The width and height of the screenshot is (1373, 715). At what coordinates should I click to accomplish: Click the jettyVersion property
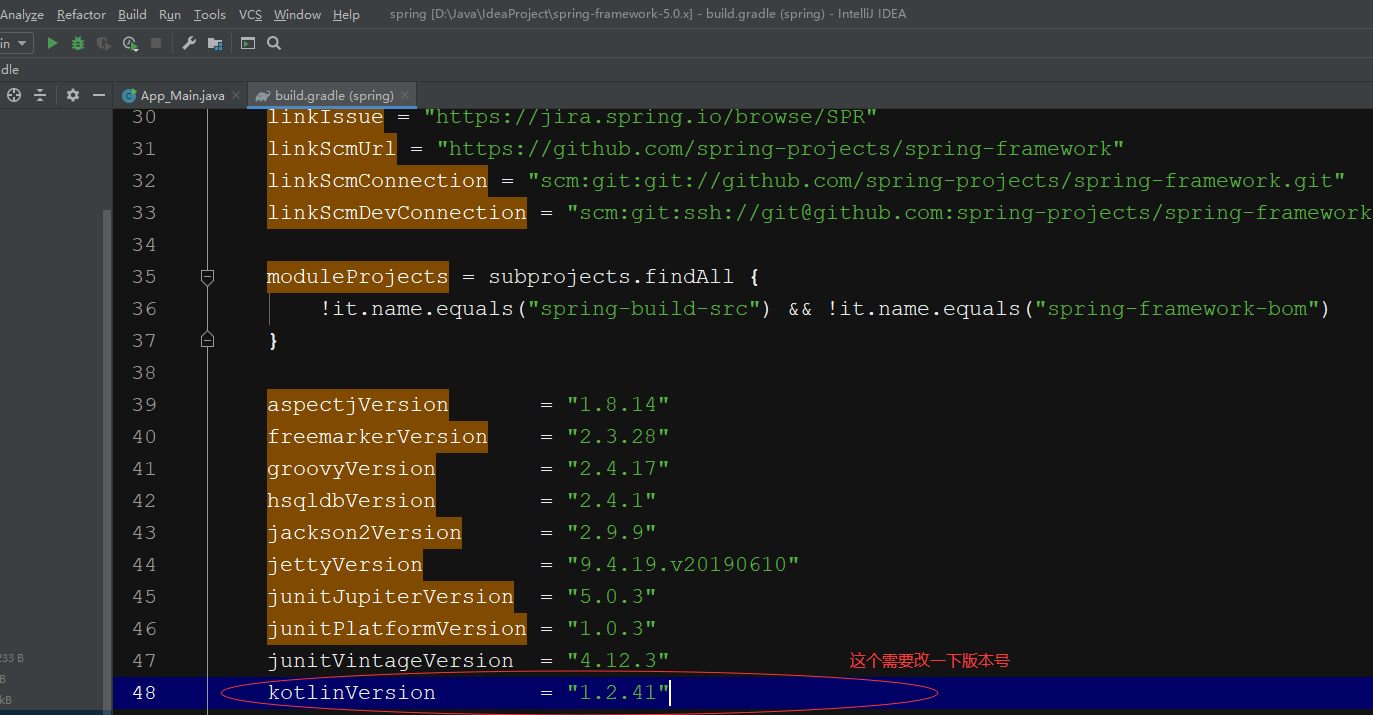tap(345, 564)
